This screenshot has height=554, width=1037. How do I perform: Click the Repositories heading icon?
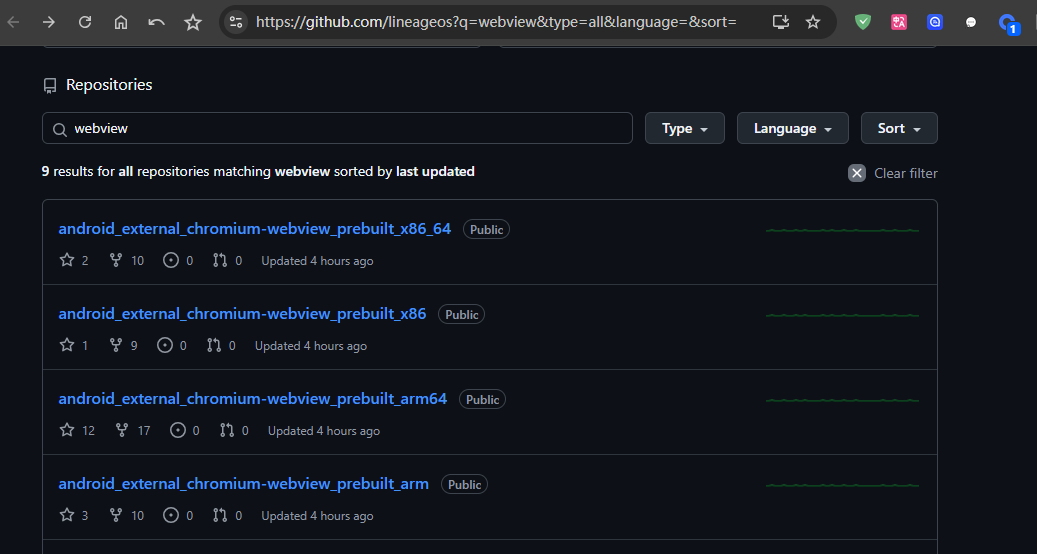(50, 85)
